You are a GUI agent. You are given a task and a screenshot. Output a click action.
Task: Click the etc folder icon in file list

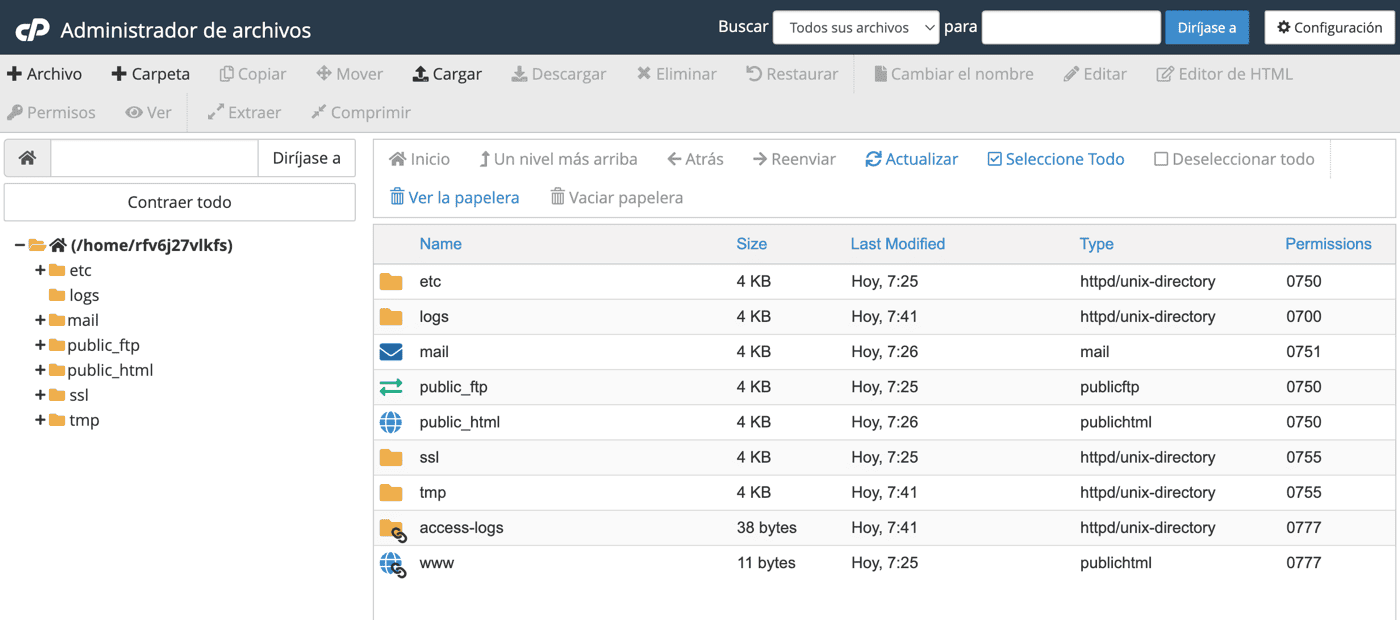point(391,282)
